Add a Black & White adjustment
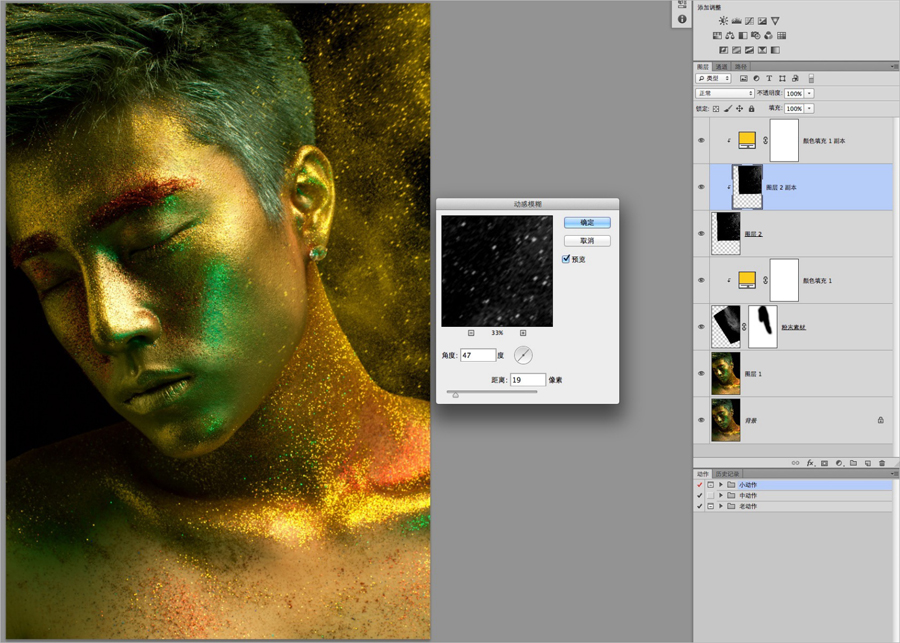The height and width of the screenshot is (643, 900). (x=743, y=36)
